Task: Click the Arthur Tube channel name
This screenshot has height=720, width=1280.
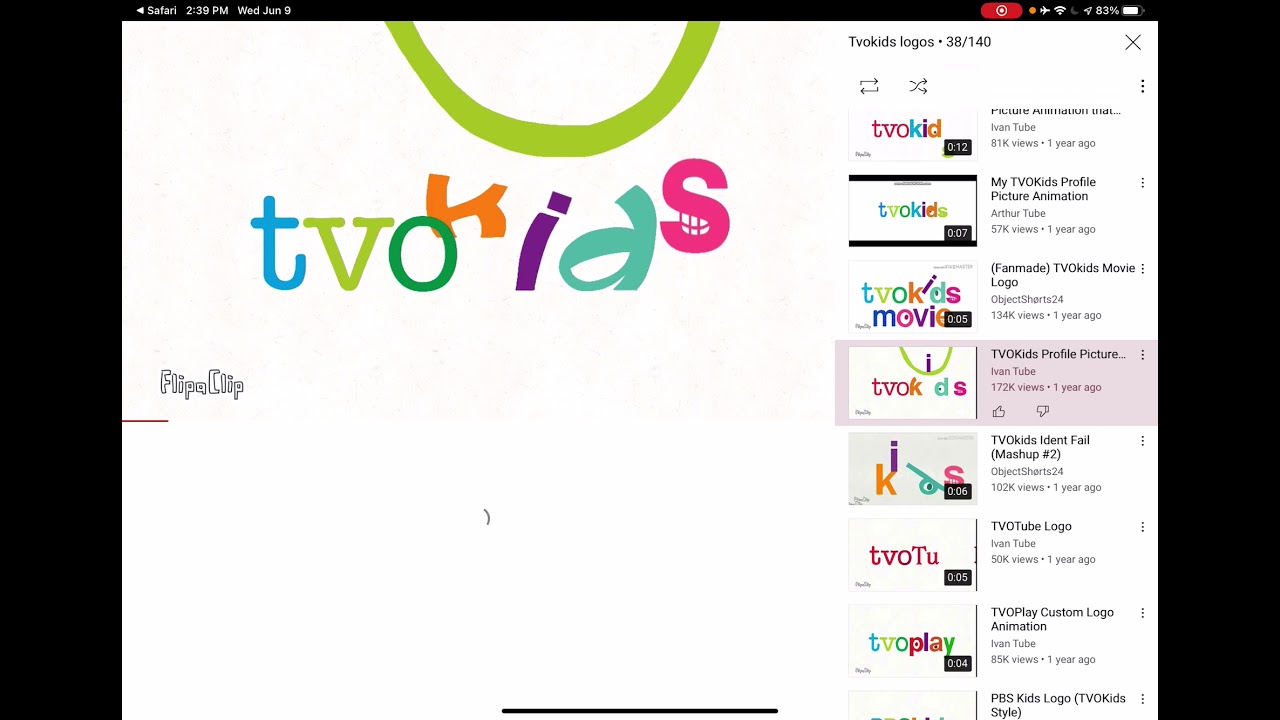Action: point(1018,213)
